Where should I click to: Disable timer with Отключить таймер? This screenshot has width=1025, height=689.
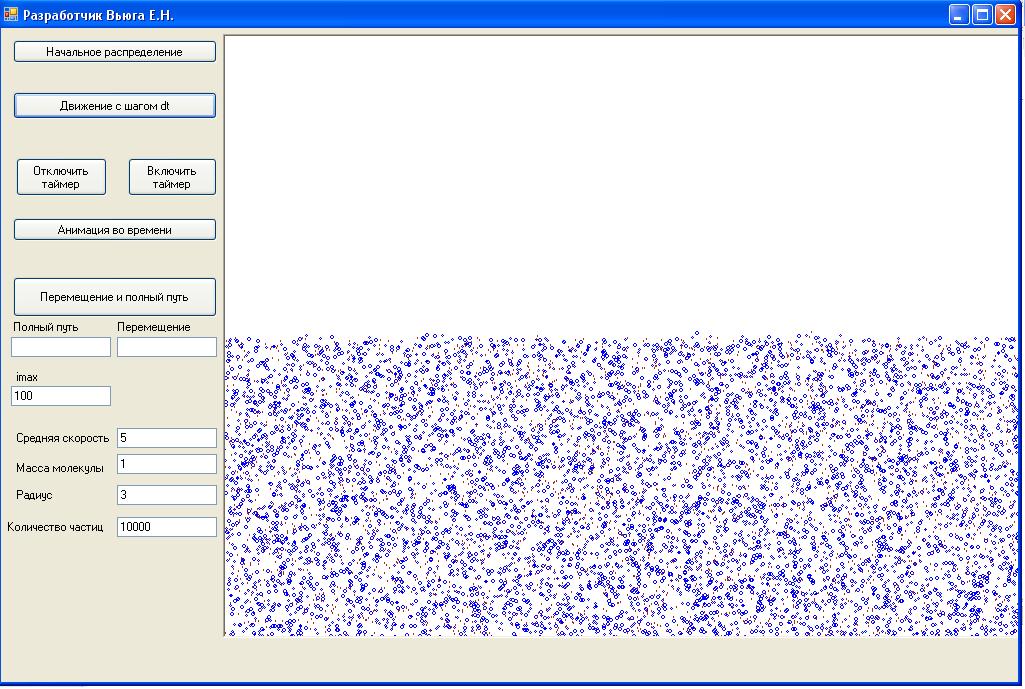coord(61,177)
